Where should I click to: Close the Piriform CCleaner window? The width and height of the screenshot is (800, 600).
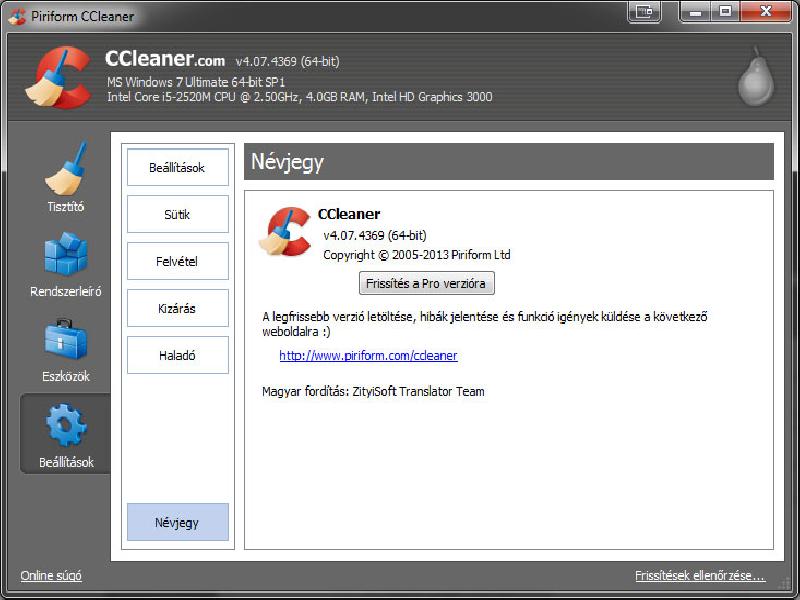[x=765, y=11]
